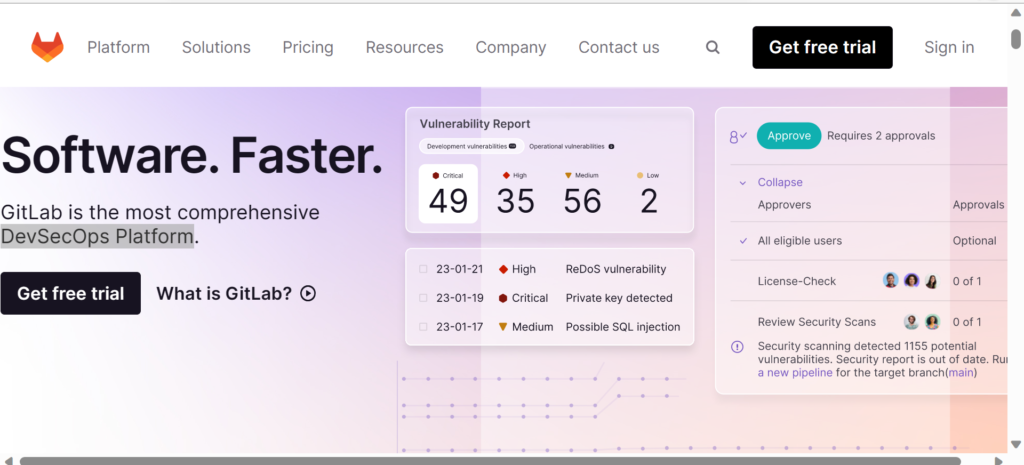1024x465 pixels.
Task: Switch to Operational vulnerabilities tab
Action: (571, 146)
